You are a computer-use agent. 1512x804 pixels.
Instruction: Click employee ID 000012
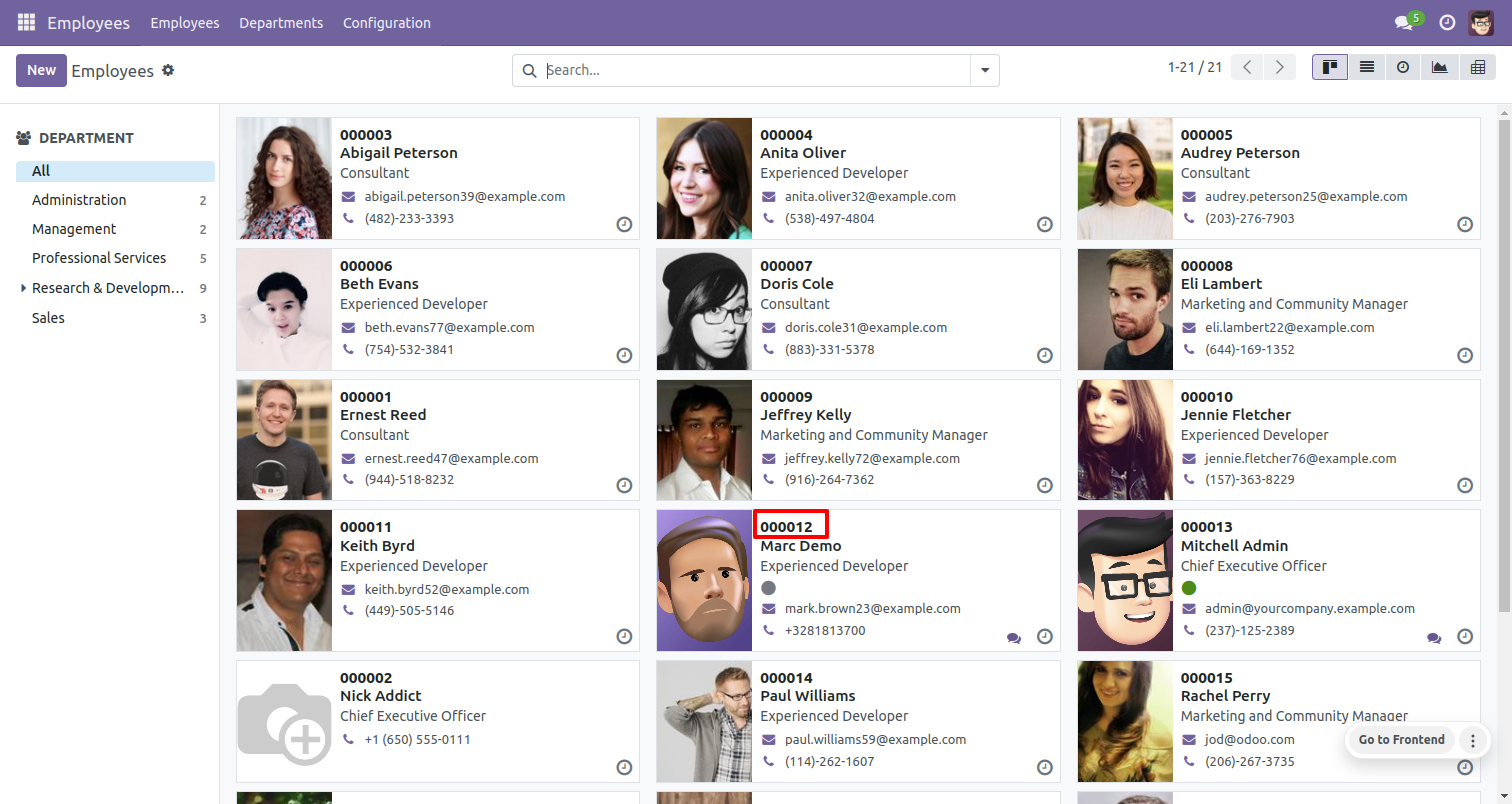click(787, 527)
